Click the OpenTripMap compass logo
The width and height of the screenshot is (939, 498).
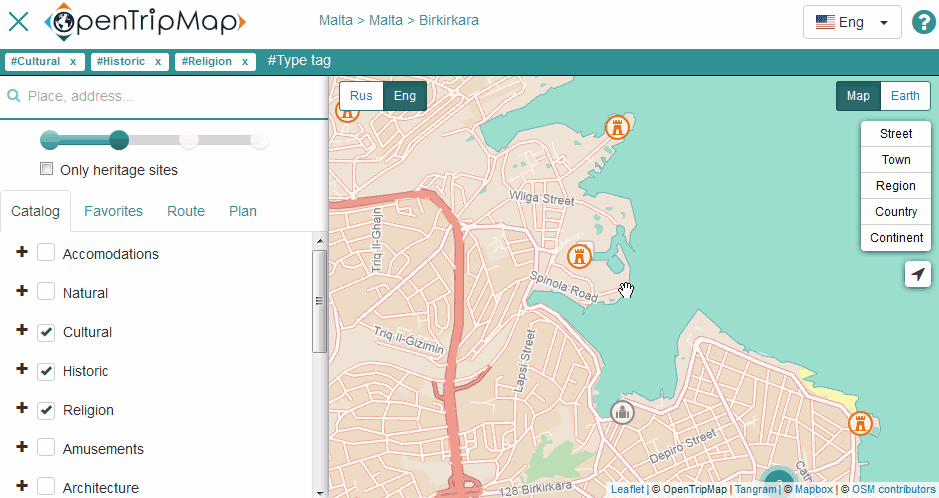point(64,21)
